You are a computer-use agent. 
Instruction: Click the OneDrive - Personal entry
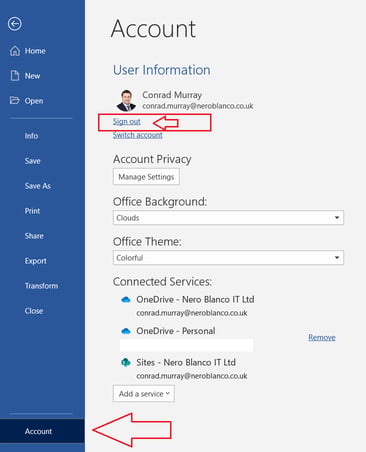(176, 331)
